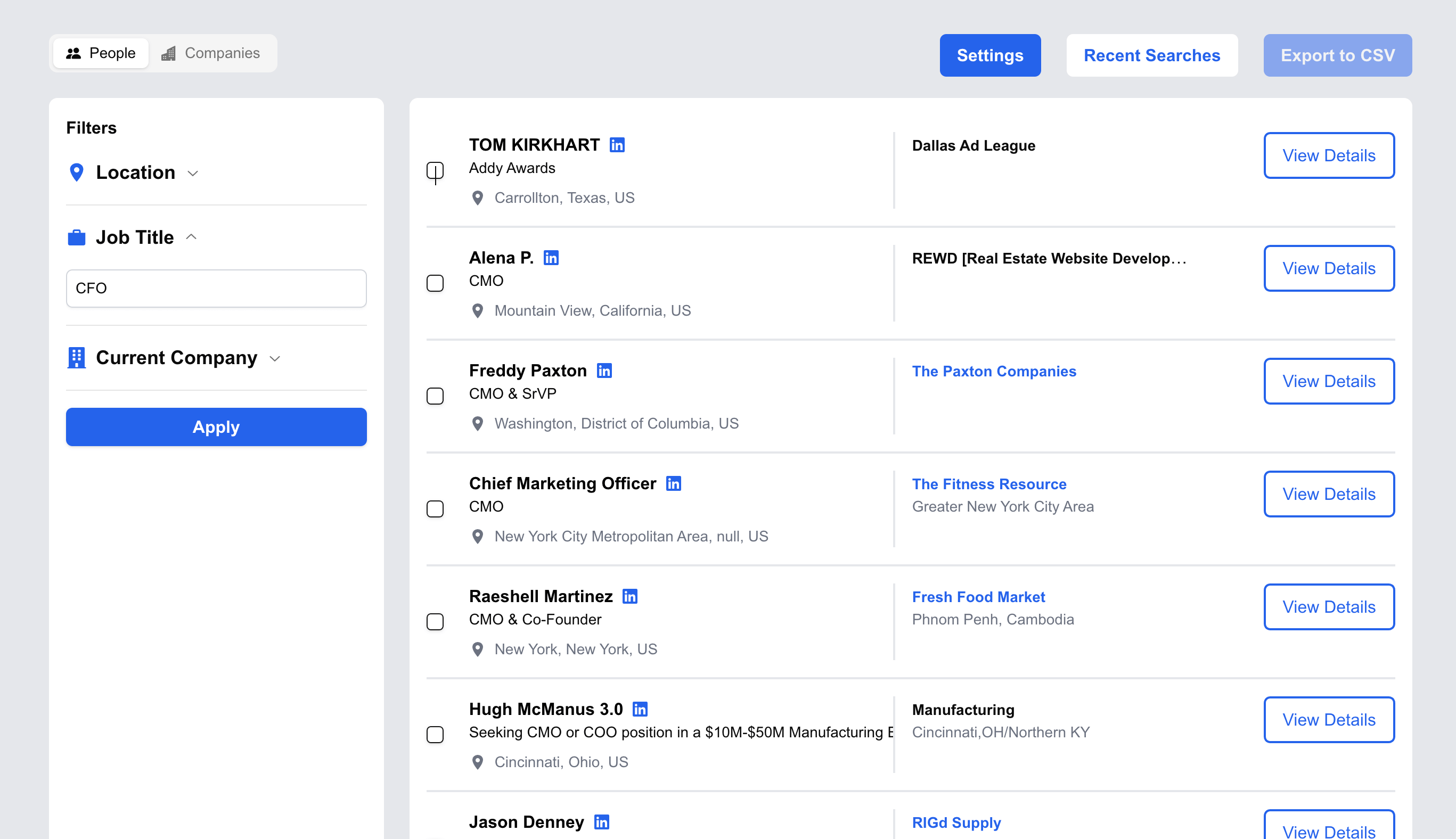Click location pin next to Carrollton, Texas

pyautogui.click(x=477, y=198)
